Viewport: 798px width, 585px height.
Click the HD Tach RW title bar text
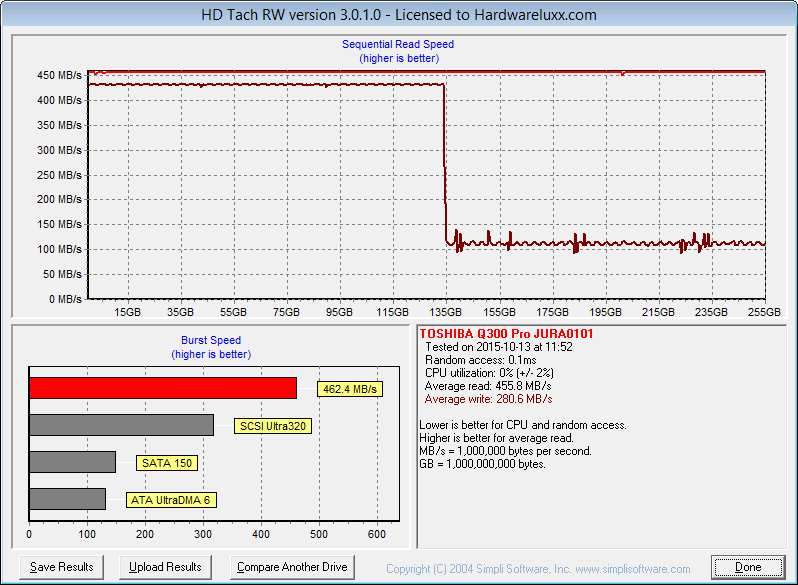(399, 15)
